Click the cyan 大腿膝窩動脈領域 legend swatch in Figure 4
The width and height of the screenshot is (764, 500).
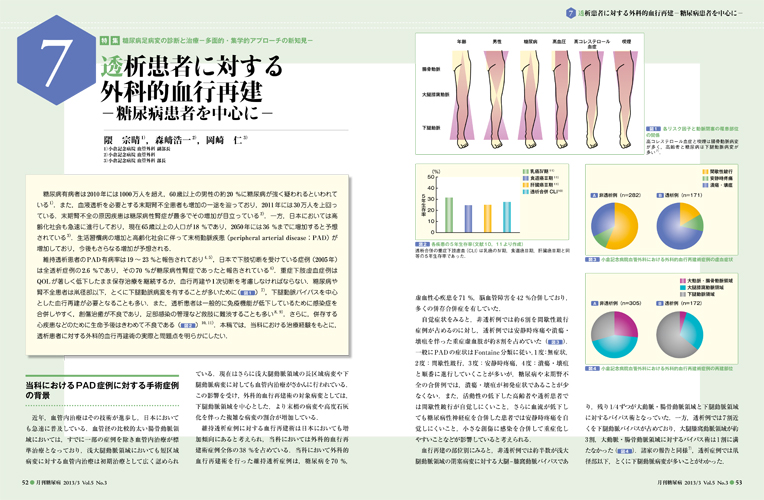(683, 288)
